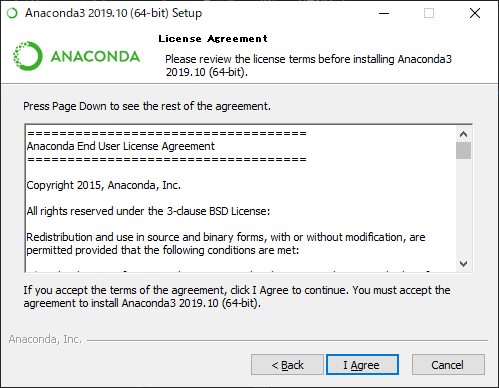Click the Anaconda, Inc. branding label
The width and height of the screenshot is (499, 388).
[x=45, y=339]
